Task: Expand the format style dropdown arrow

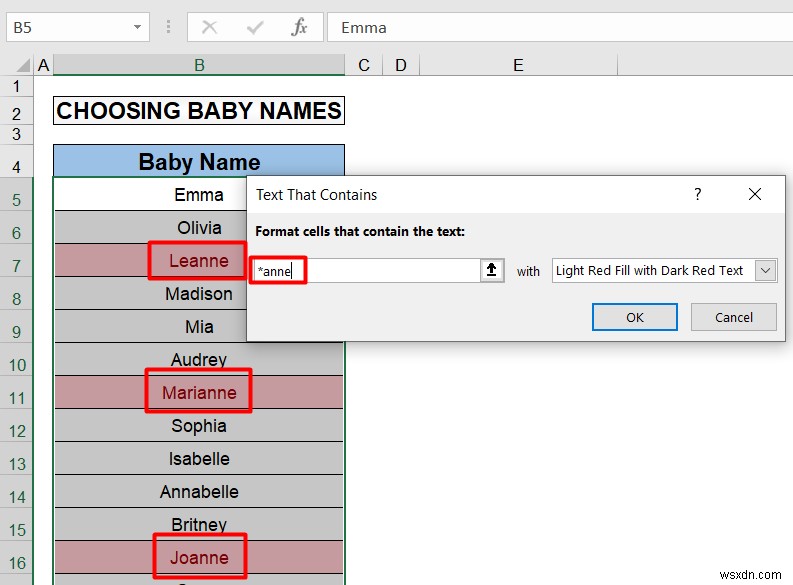Action: [x=766, y=271]
